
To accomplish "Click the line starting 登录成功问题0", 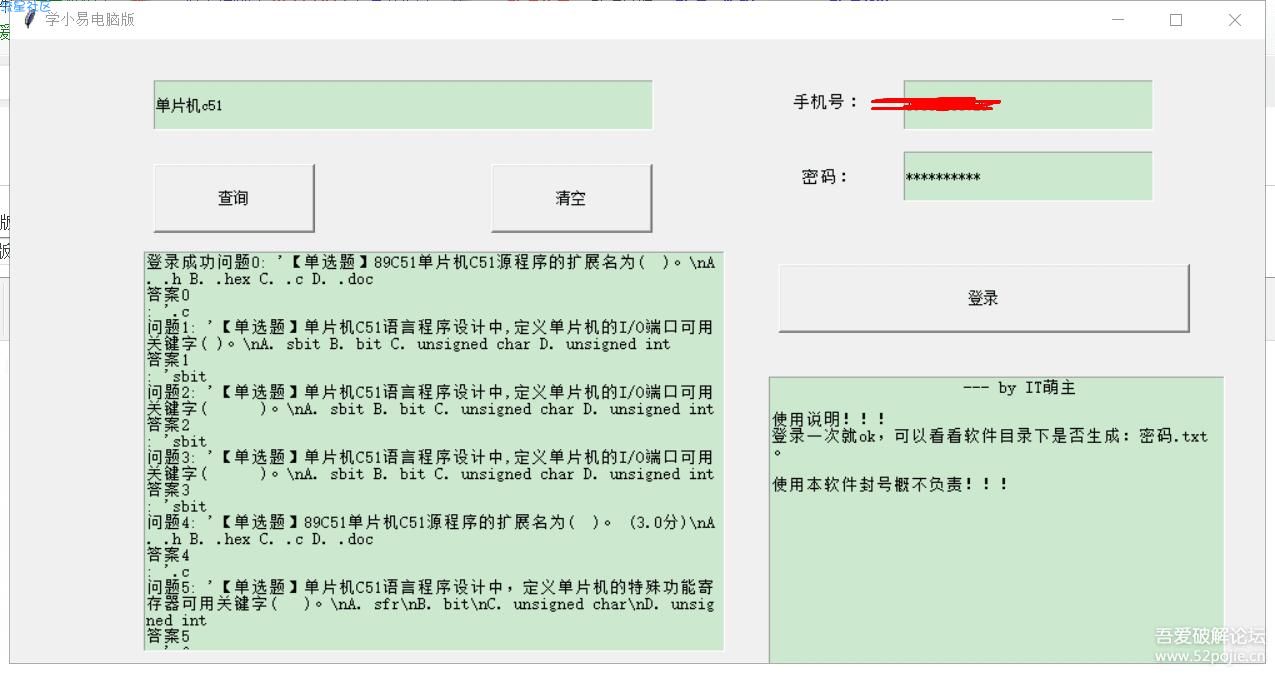I will [431, 262].
